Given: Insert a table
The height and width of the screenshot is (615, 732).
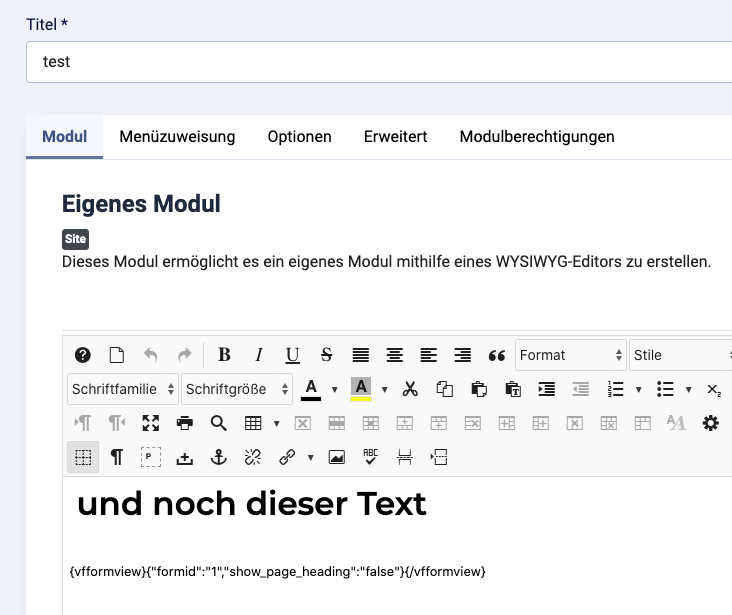Looking at the screenshot, I should tap(253, 423).
